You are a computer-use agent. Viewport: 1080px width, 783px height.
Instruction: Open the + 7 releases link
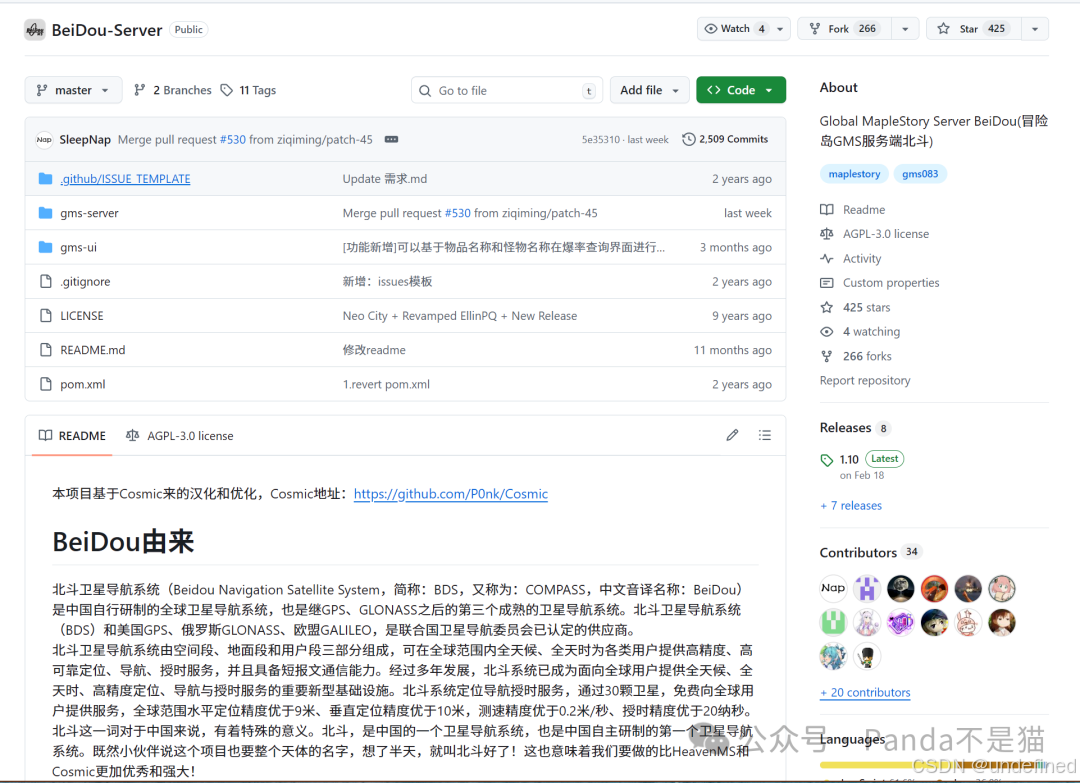(851, 505)
